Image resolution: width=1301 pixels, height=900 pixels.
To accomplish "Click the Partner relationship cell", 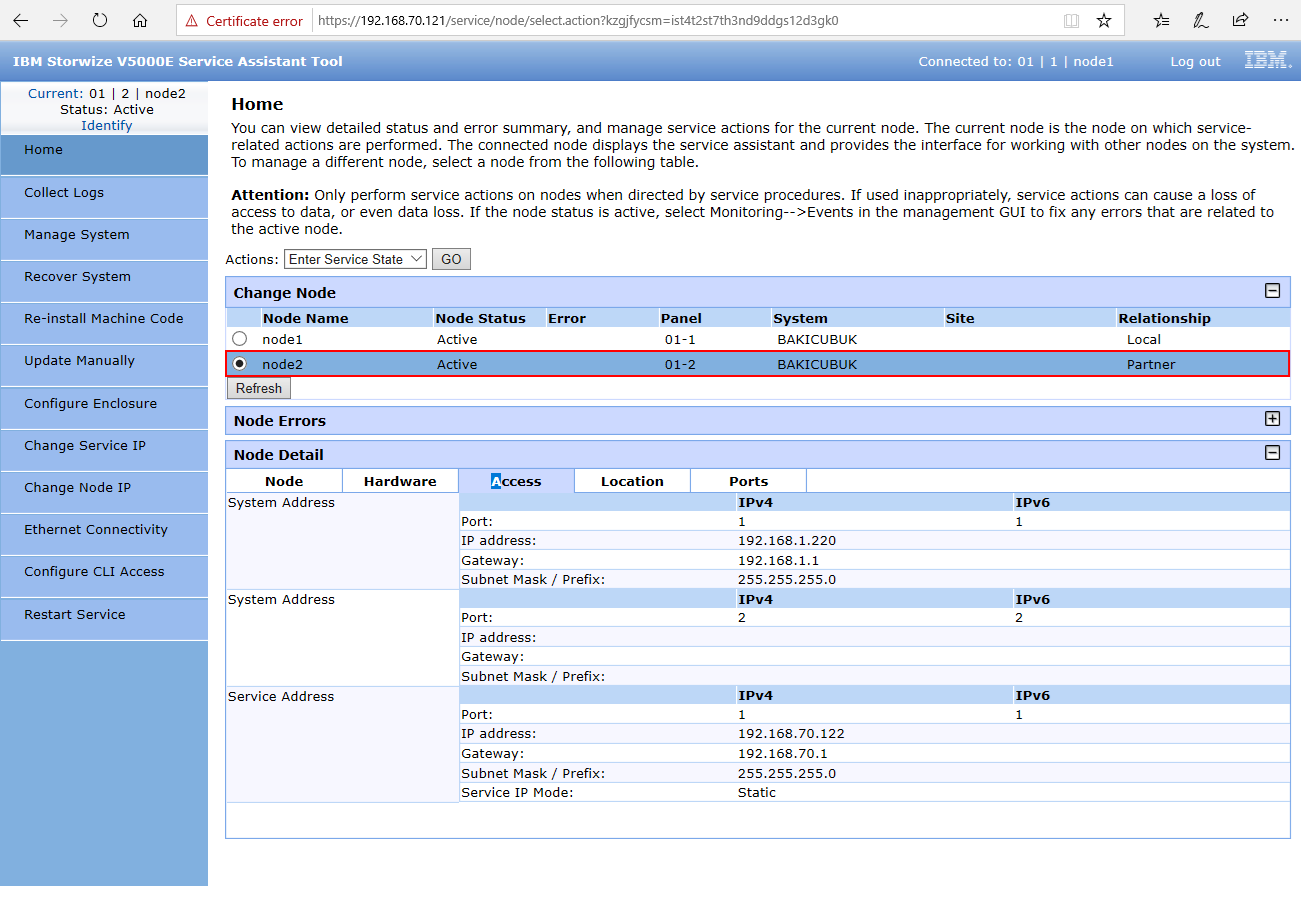I will 1151,364.
